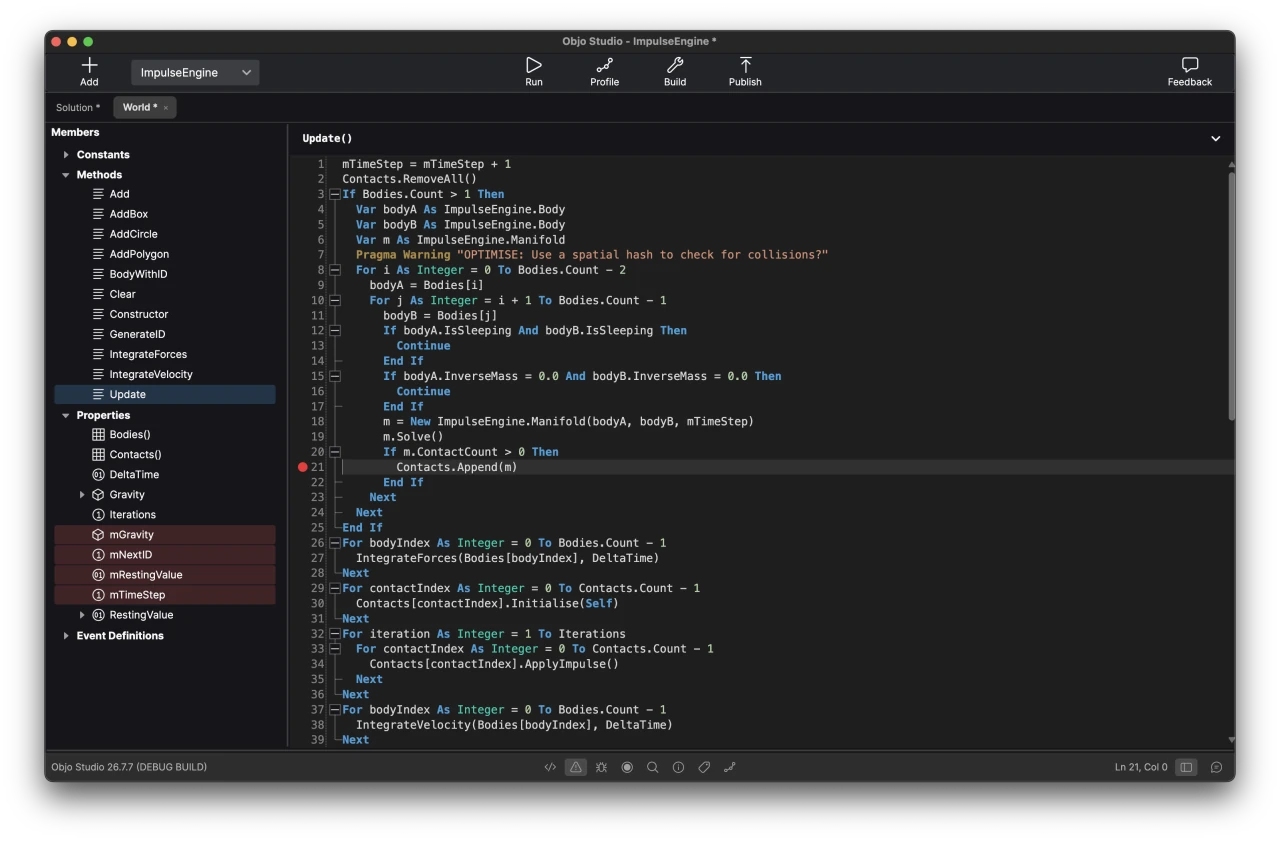Viewport: 1280px width, 841px height.
Task: Collapse the code fold at line 37
Action: [335, 710]
